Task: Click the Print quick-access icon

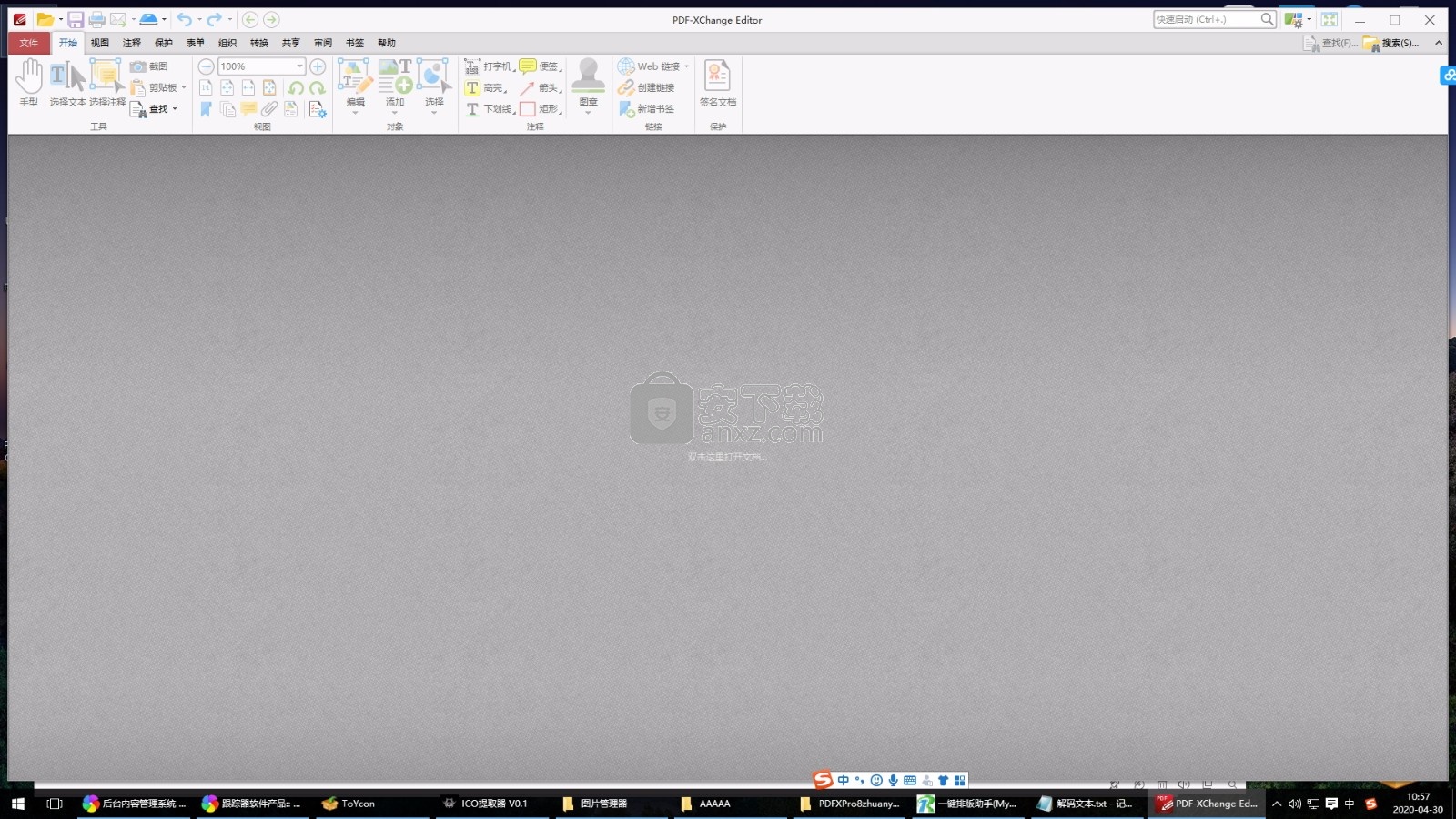Action: point(96,19)
